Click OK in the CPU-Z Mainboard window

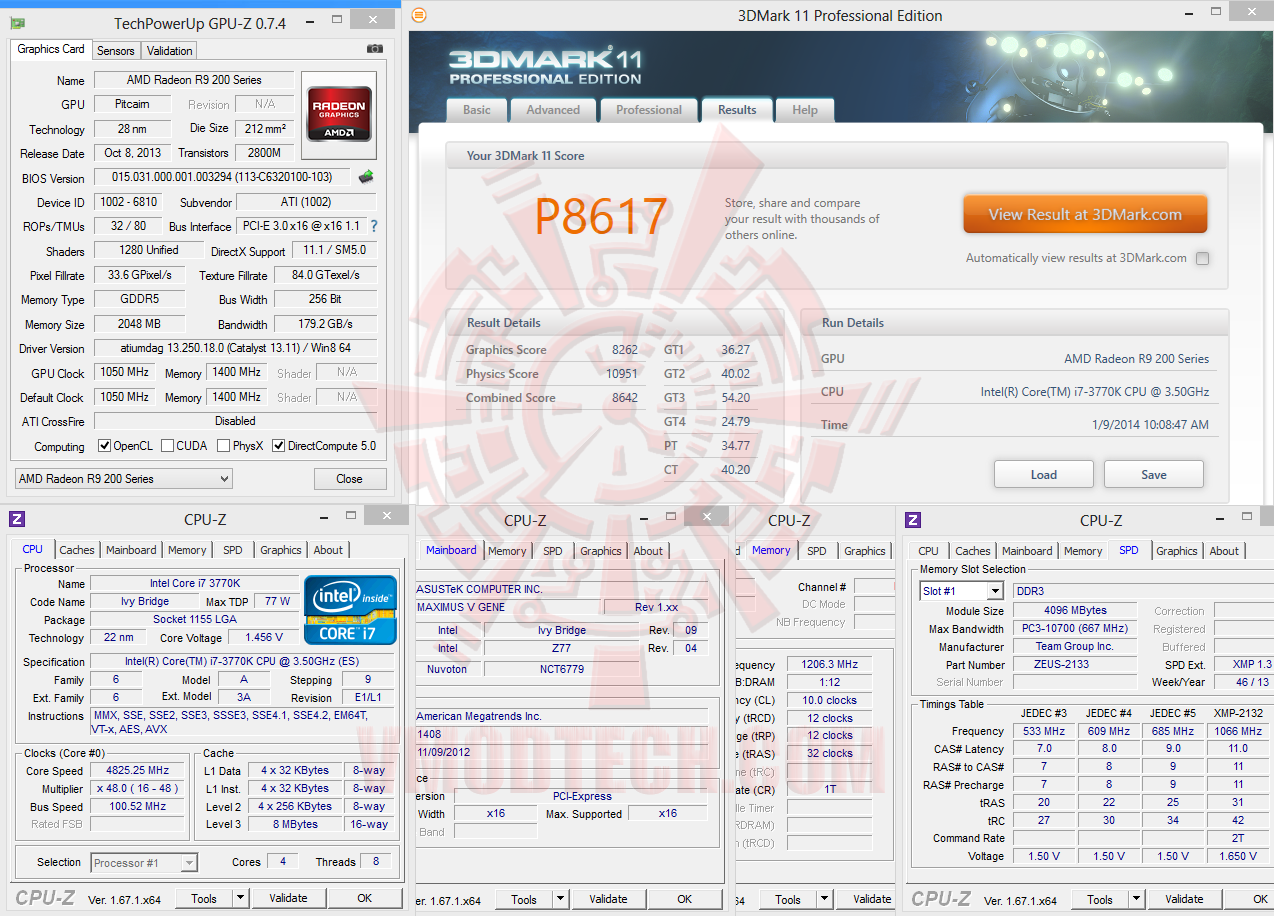(684, 899)
